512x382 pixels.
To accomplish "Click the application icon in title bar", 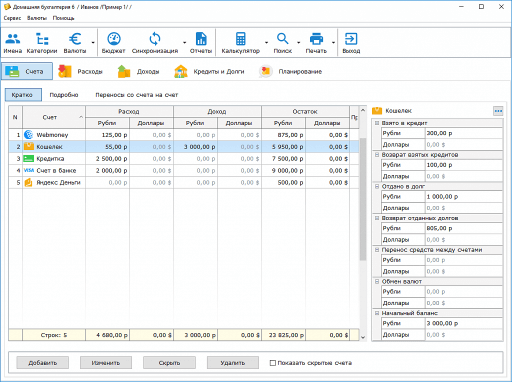I will [7, 7].
